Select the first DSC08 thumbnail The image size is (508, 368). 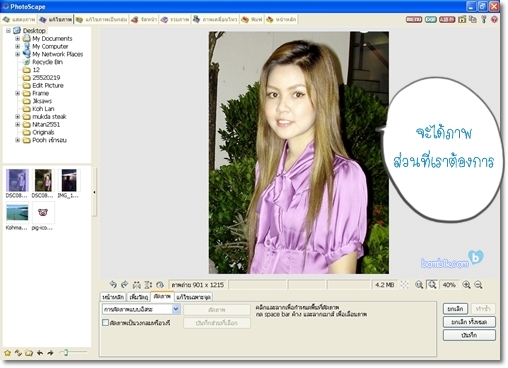[x=17, y=183]
